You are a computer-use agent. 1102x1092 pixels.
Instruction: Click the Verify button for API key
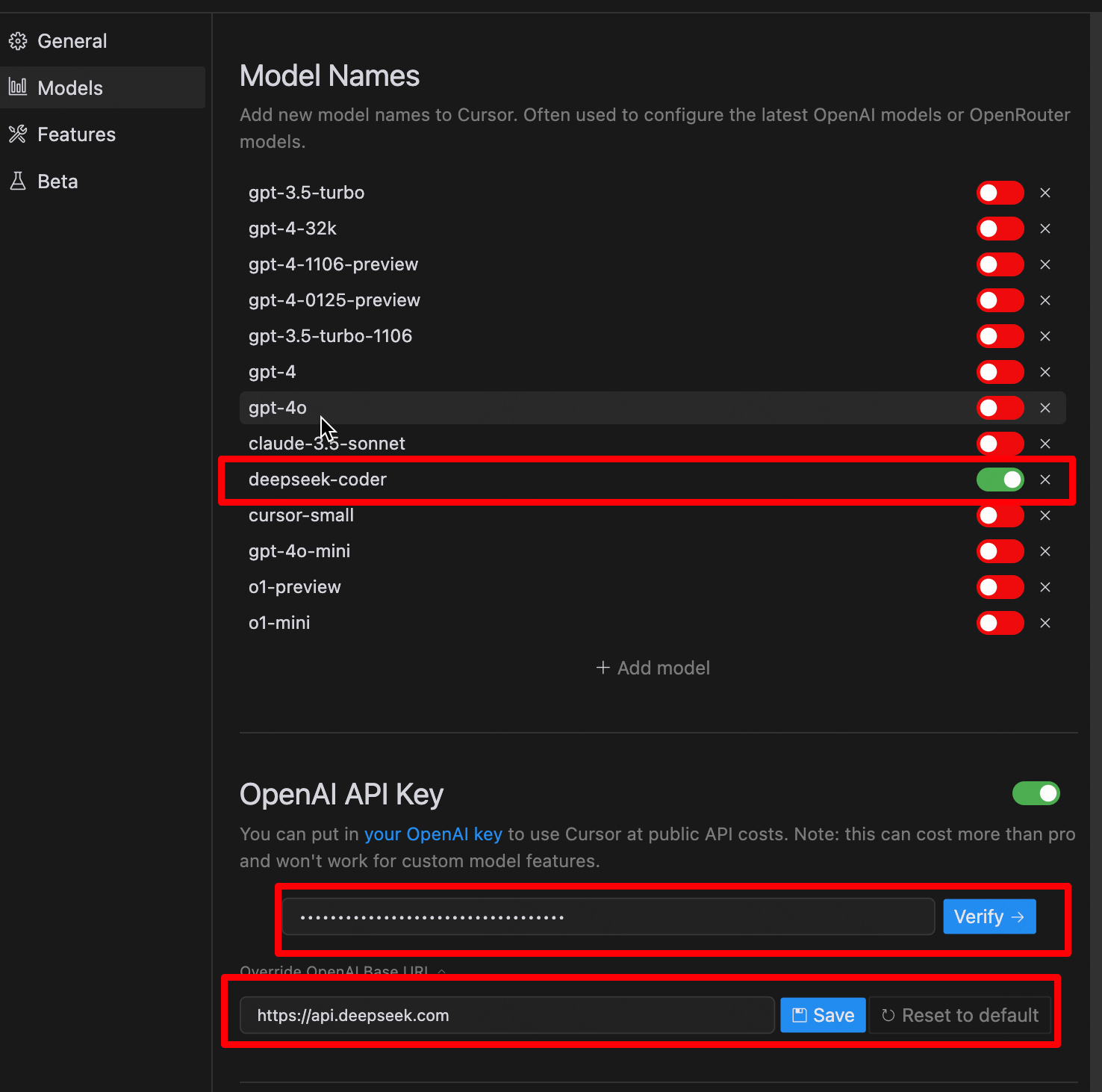(x=989, y=916)
